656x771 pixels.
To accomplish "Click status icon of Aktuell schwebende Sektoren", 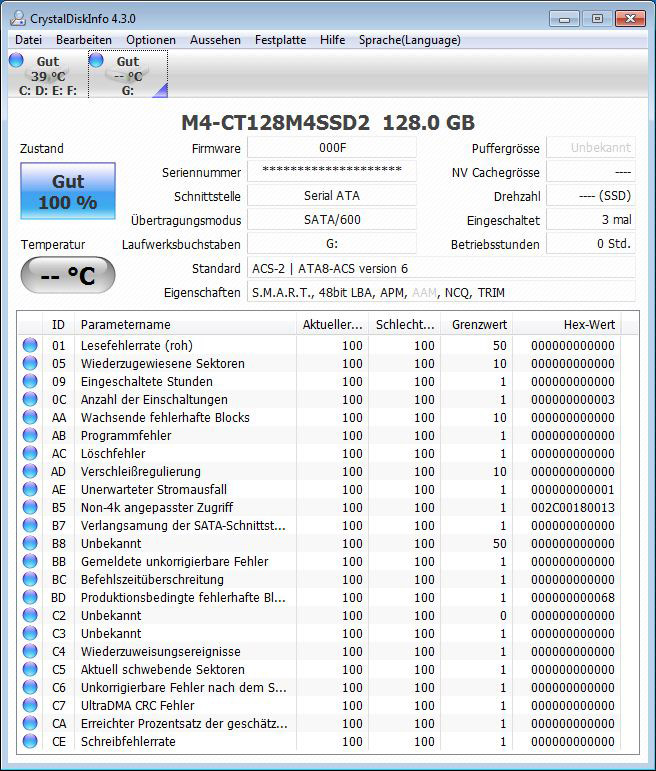I will pos(30,669).
